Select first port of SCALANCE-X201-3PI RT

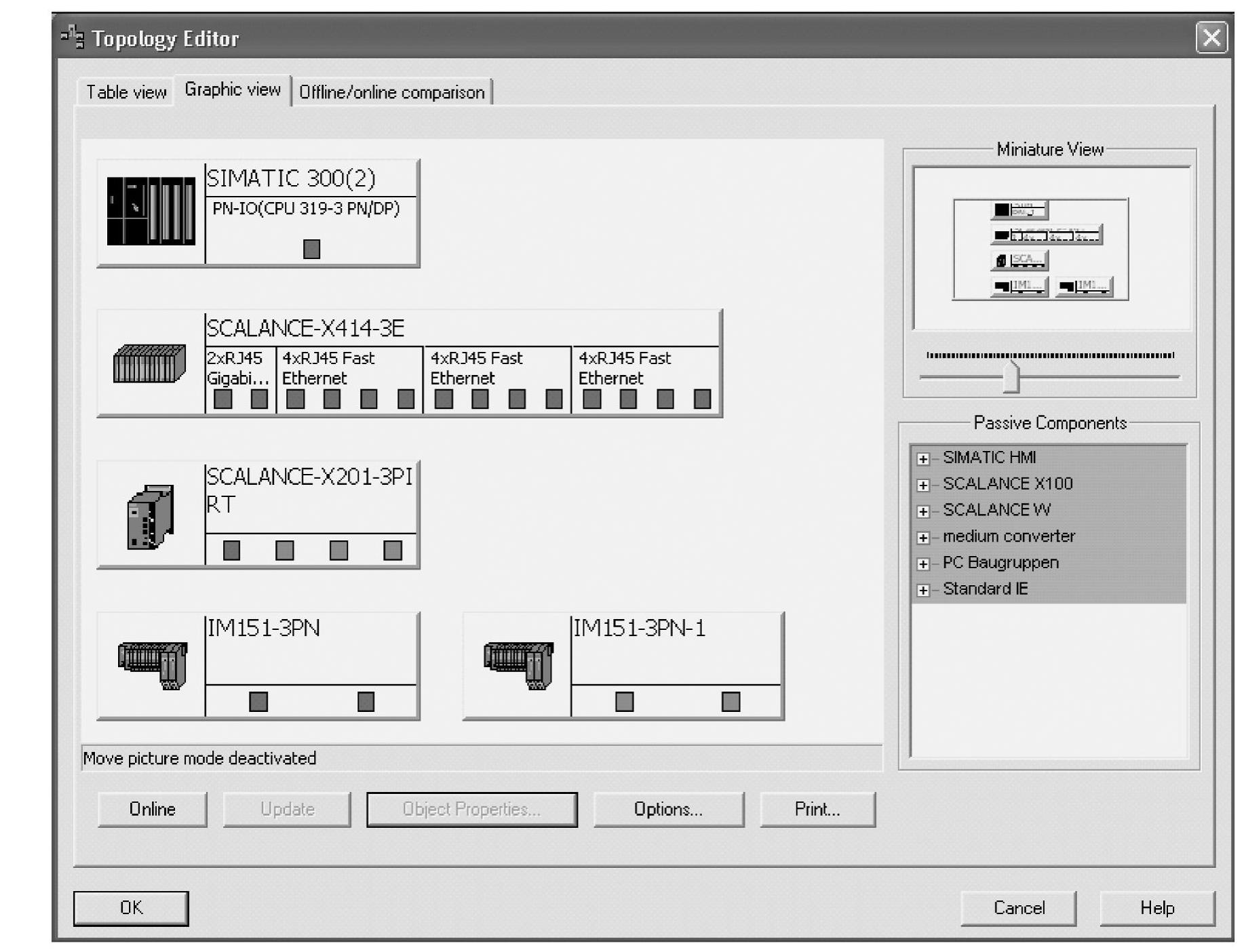click(x=231, y=550)
